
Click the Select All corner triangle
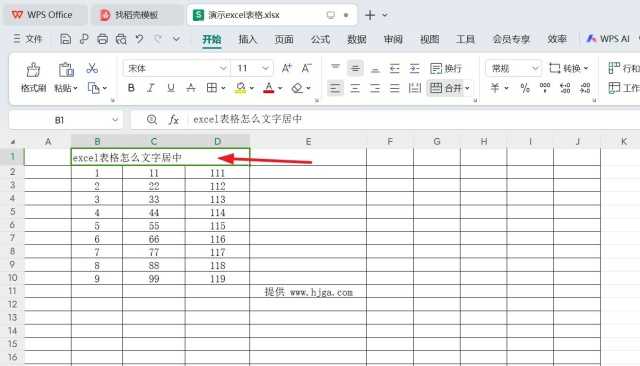(x=13, y=142)
